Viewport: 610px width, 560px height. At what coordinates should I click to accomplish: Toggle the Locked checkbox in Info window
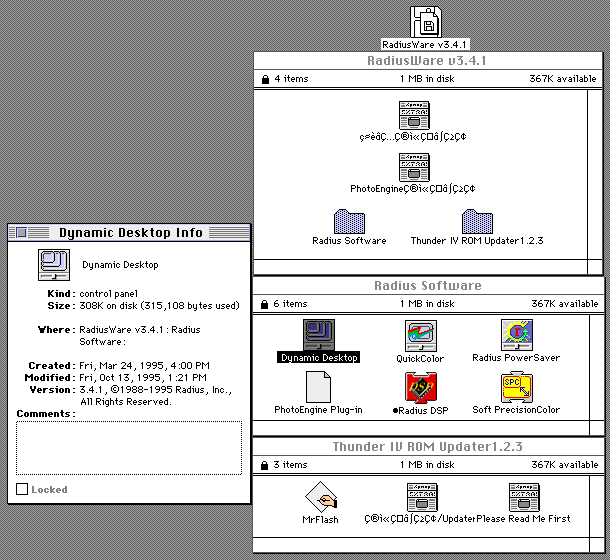[22, 489]
